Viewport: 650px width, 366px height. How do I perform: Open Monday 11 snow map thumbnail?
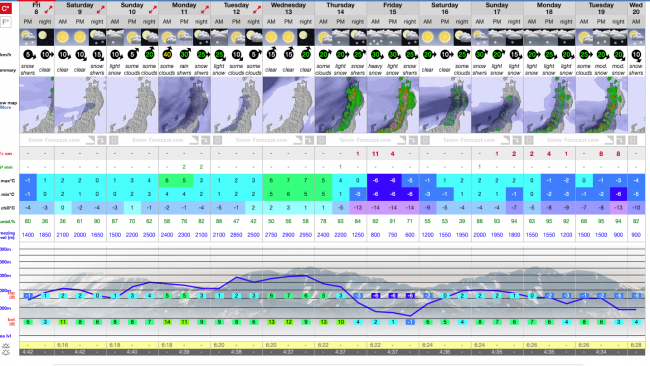(184, 105)
